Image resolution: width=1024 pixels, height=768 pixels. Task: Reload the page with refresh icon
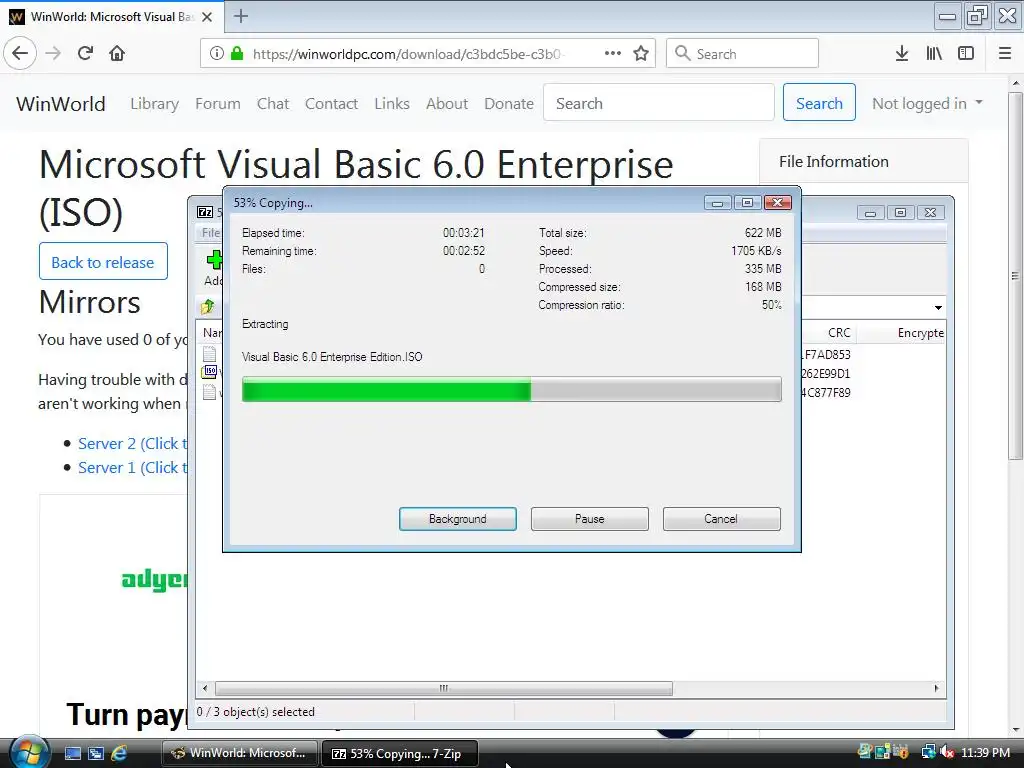pyautogui.click(x=86, y=54)
